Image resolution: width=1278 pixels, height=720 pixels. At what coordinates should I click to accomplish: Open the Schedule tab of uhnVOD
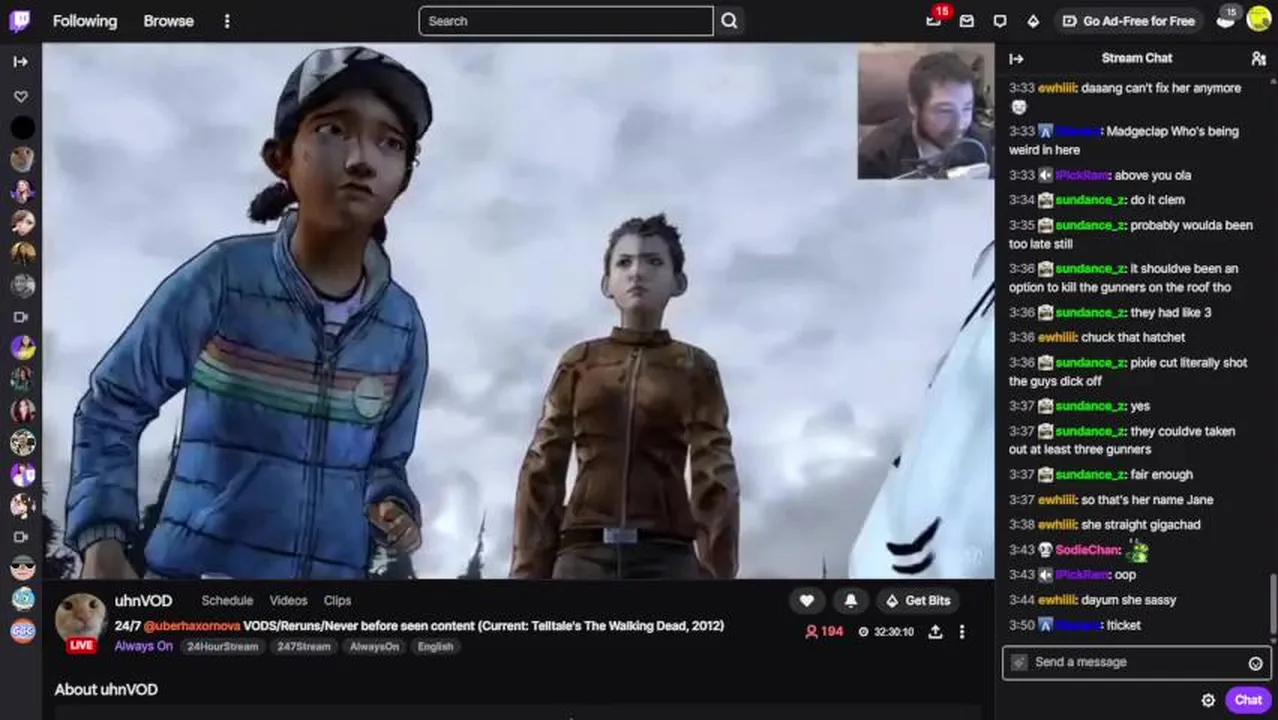[227, 600]
